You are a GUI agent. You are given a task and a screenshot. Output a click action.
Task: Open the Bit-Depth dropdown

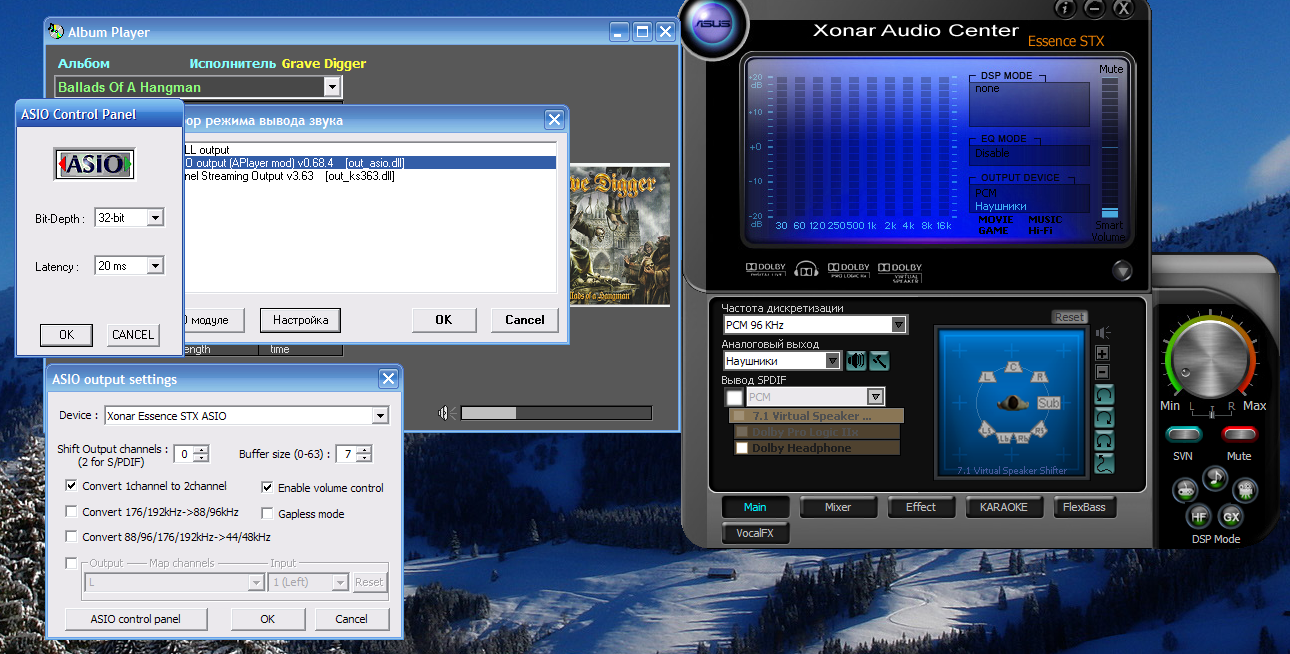pyautogui.click(x=154, y=217)
